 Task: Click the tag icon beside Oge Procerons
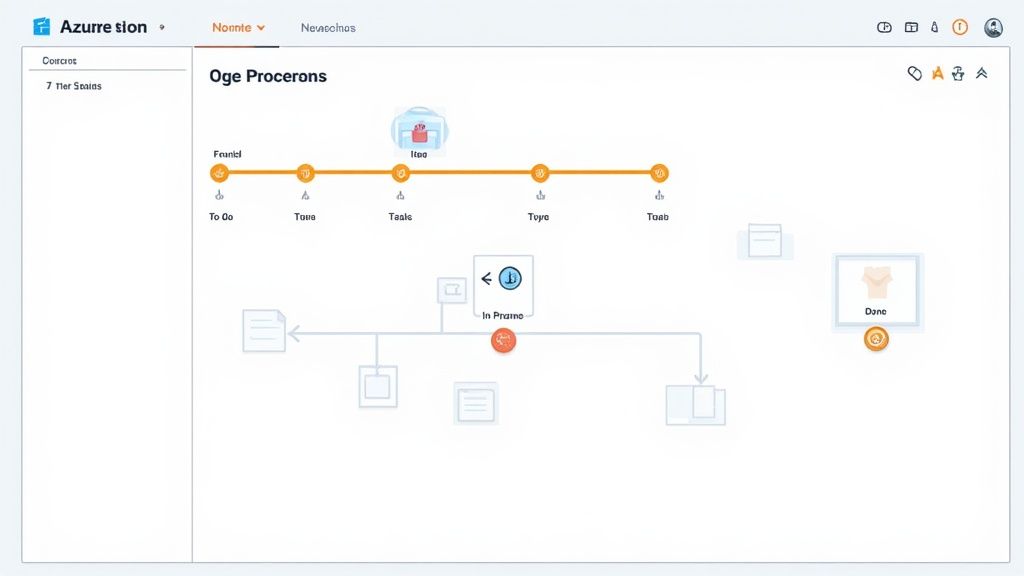[914, 73]
